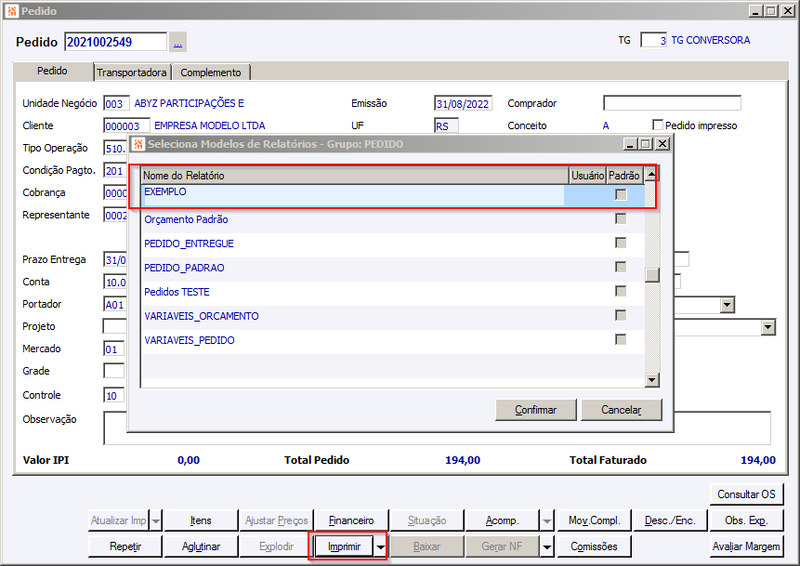Tick the Padrão checkbox for EXEMPLO

pos(620,194)
